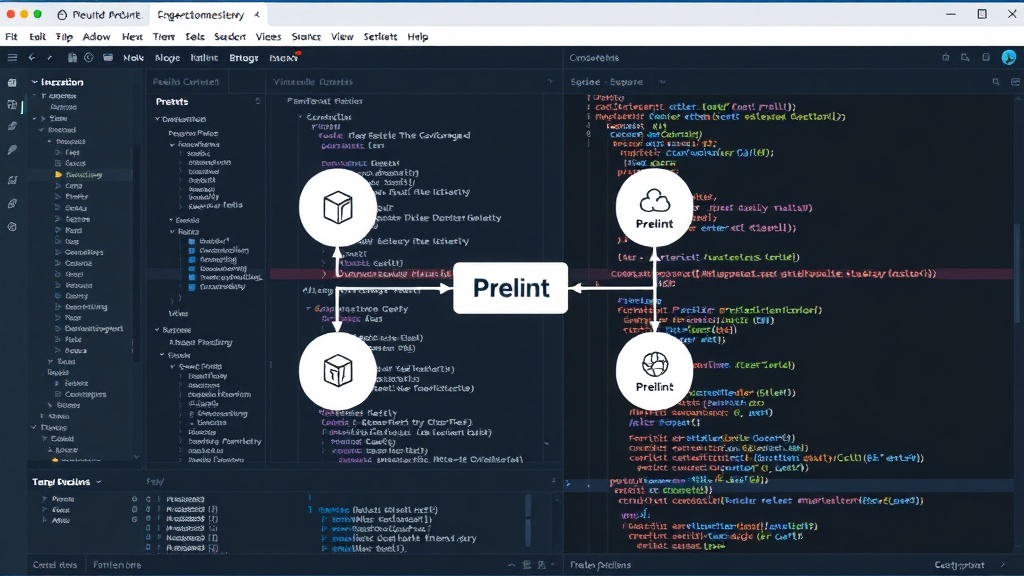Click the upper cube circle node
Image resolution: width=1024 pixels, height=576 pixels.
coord(338,208)
